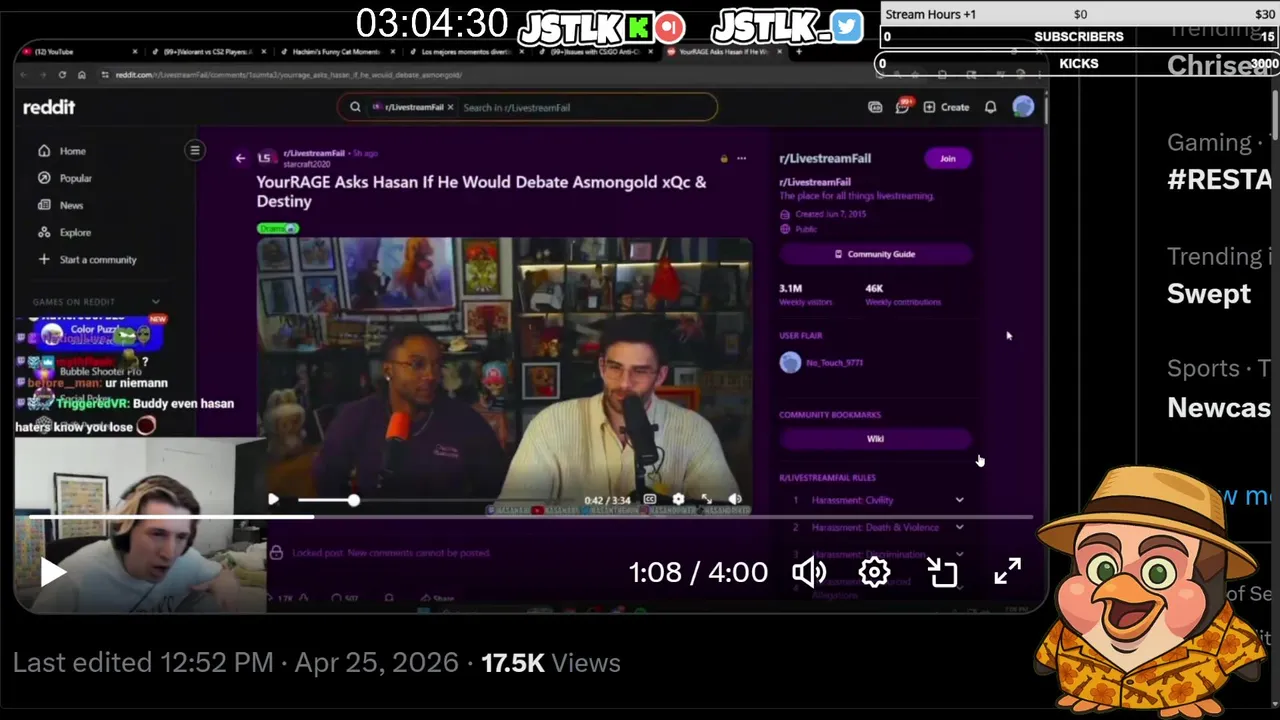This screenshot has height=720, width=1280.
Task: Open the post's three-dot options menu
Action: coord(741,158)
